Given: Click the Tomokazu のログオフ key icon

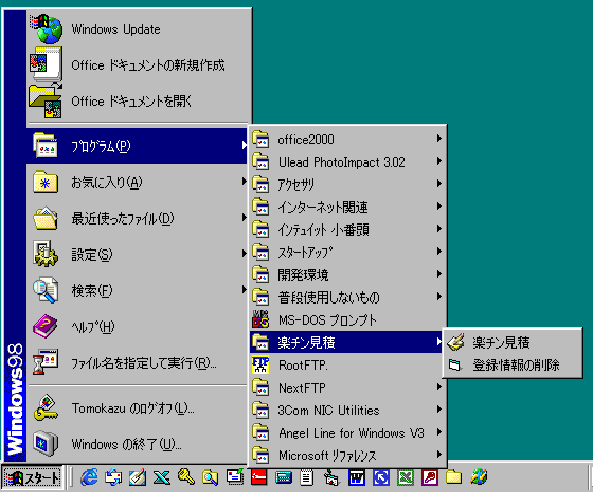Looking at the screenshot, I should point(45,408).
